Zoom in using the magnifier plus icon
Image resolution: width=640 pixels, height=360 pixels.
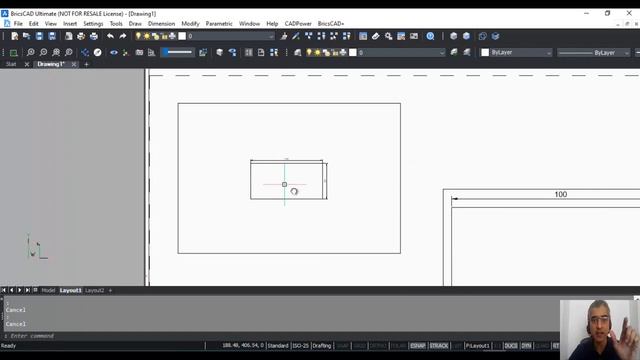(31, 53)
